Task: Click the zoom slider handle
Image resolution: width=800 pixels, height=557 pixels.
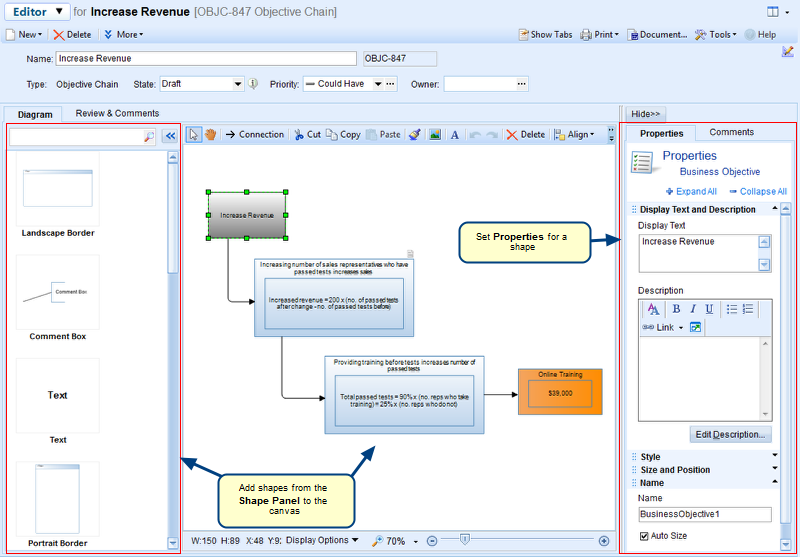Action: 464,541
